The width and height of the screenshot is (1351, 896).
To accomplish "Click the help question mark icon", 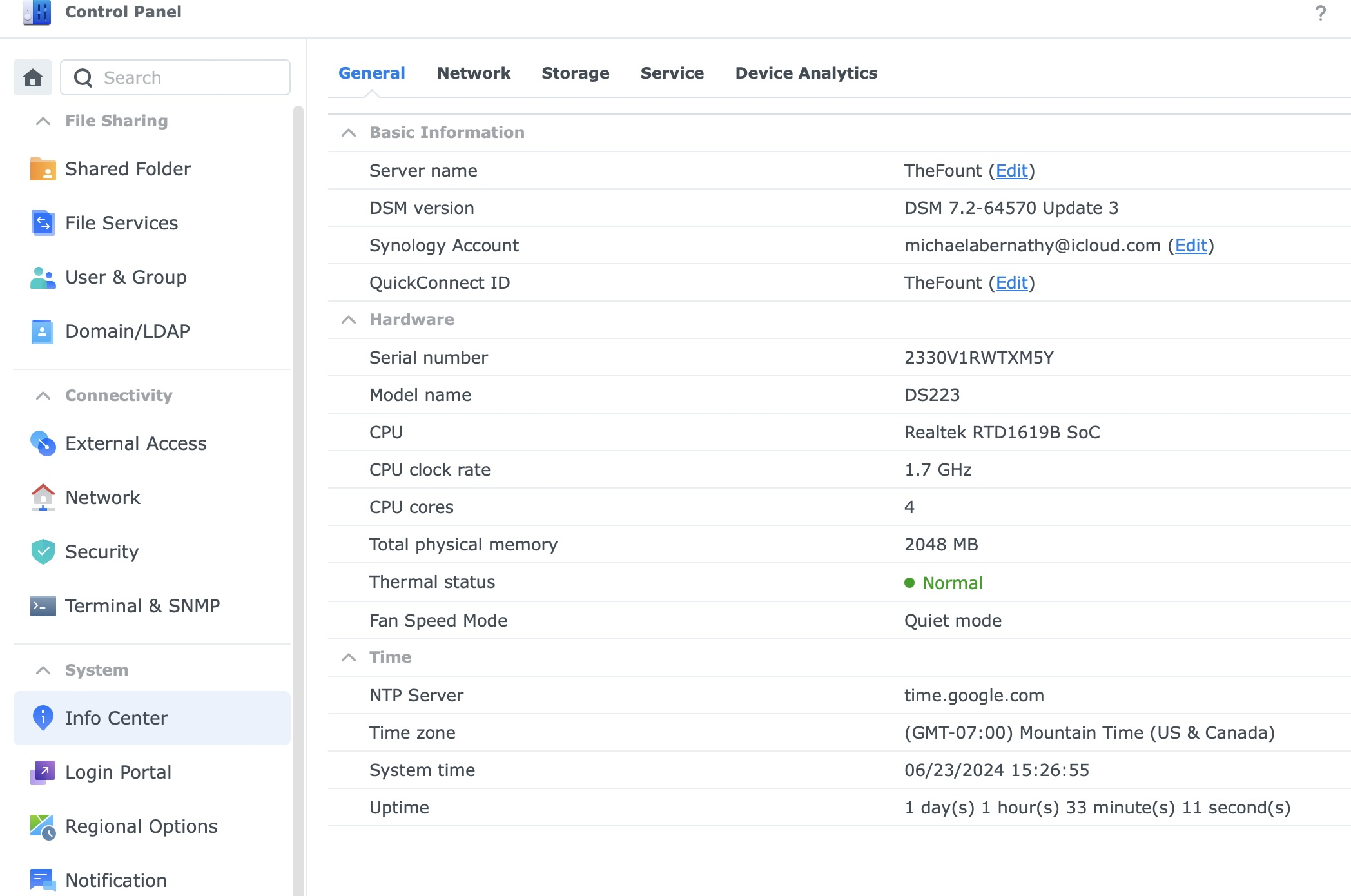I will tap(1320, 13).
